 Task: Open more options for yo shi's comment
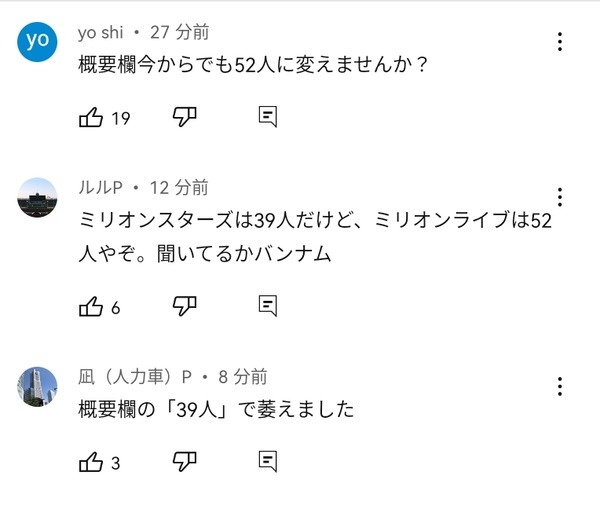click(559, 41)
